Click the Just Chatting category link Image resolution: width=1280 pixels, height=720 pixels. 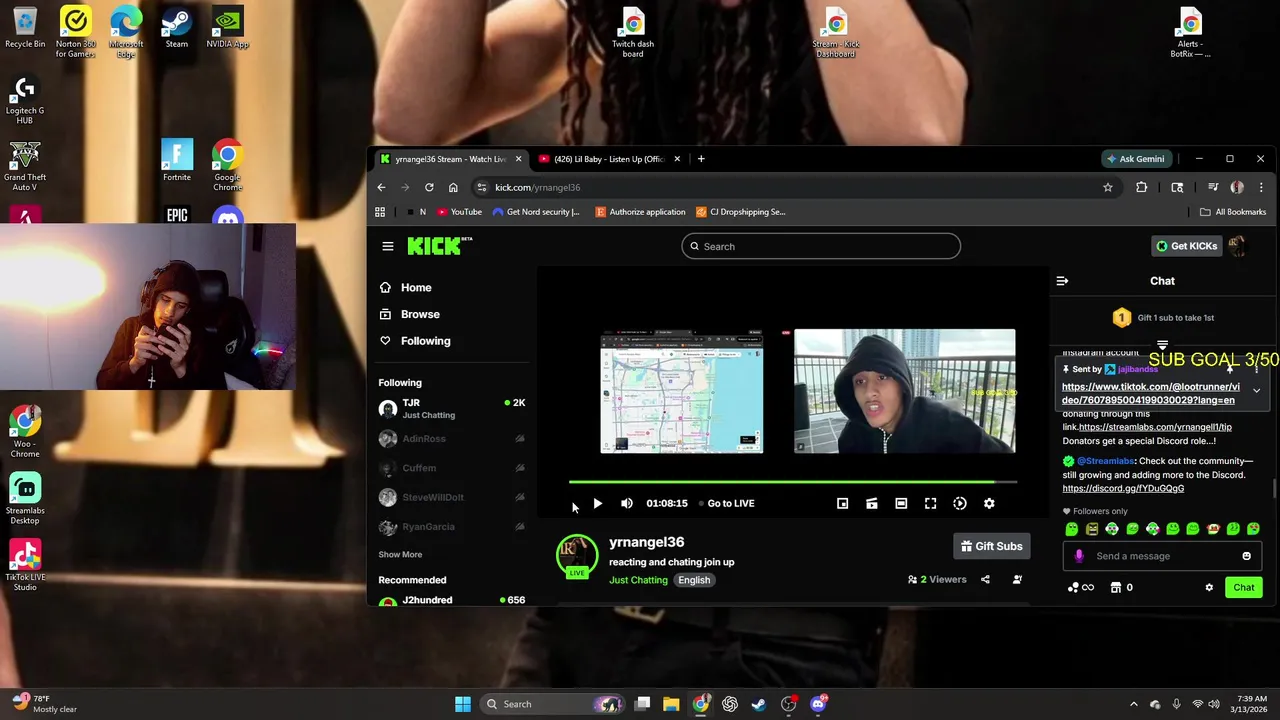(638, 580)
